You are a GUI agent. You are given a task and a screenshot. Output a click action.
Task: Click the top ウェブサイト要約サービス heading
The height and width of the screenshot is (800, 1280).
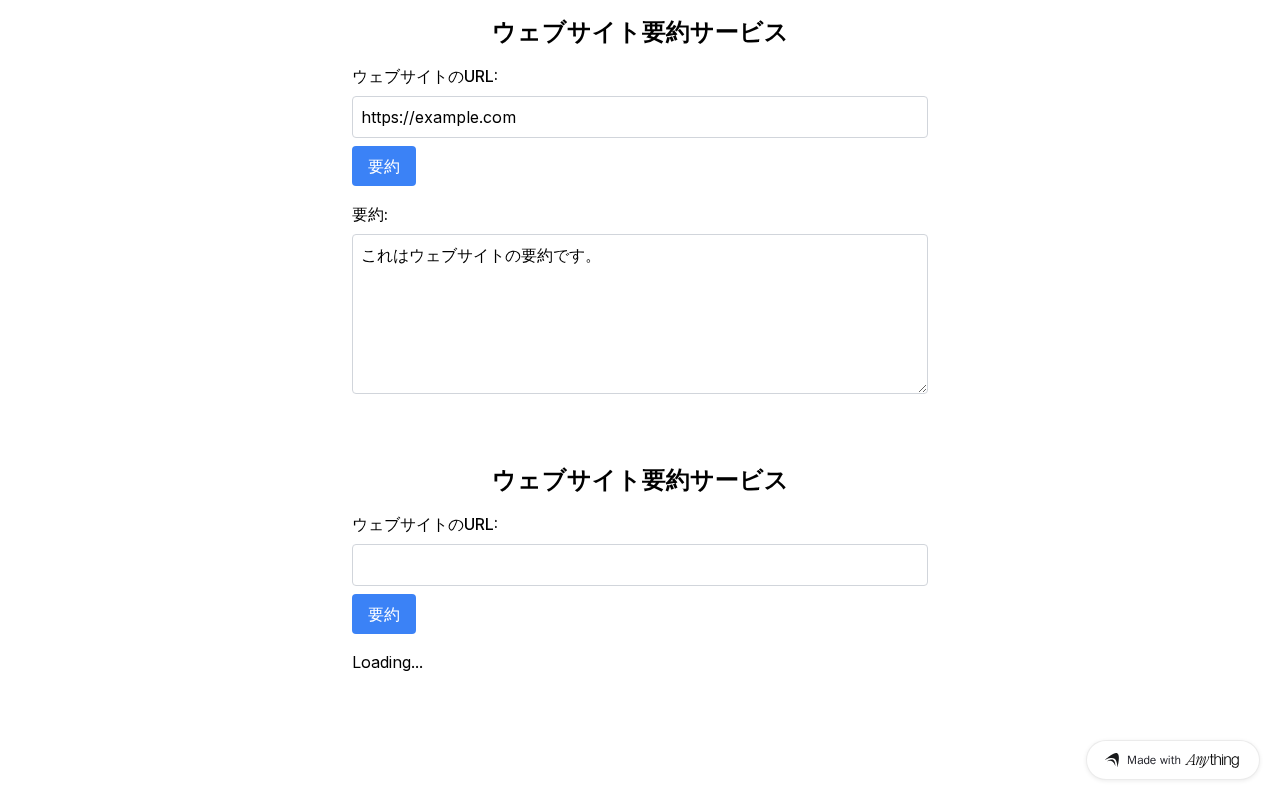(640, 32)
